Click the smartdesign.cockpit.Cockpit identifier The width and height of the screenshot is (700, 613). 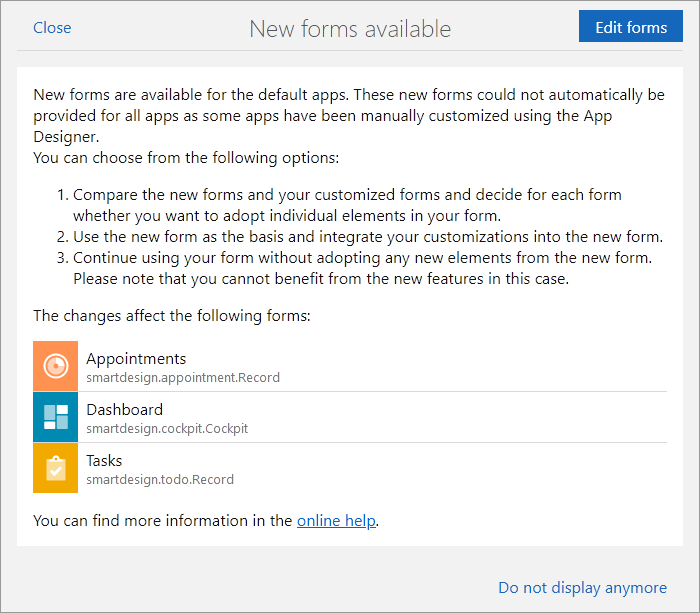167,429
